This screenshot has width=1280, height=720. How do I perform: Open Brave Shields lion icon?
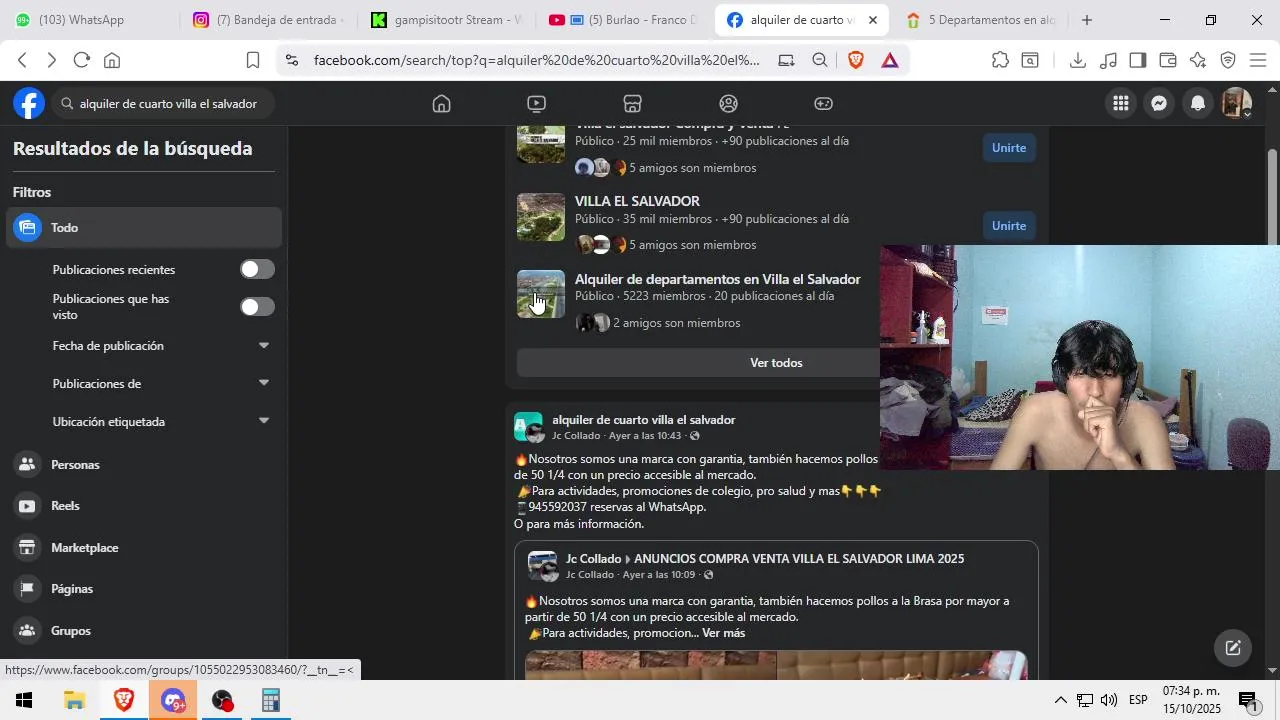[856, 60]
